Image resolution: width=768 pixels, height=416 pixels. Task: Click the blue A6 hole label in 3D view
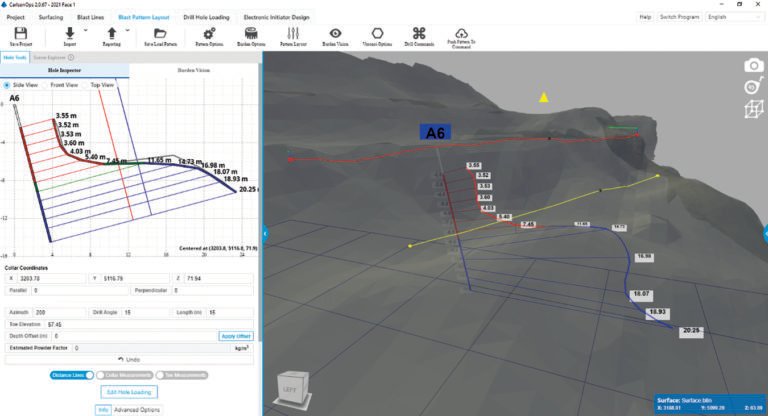435,133
